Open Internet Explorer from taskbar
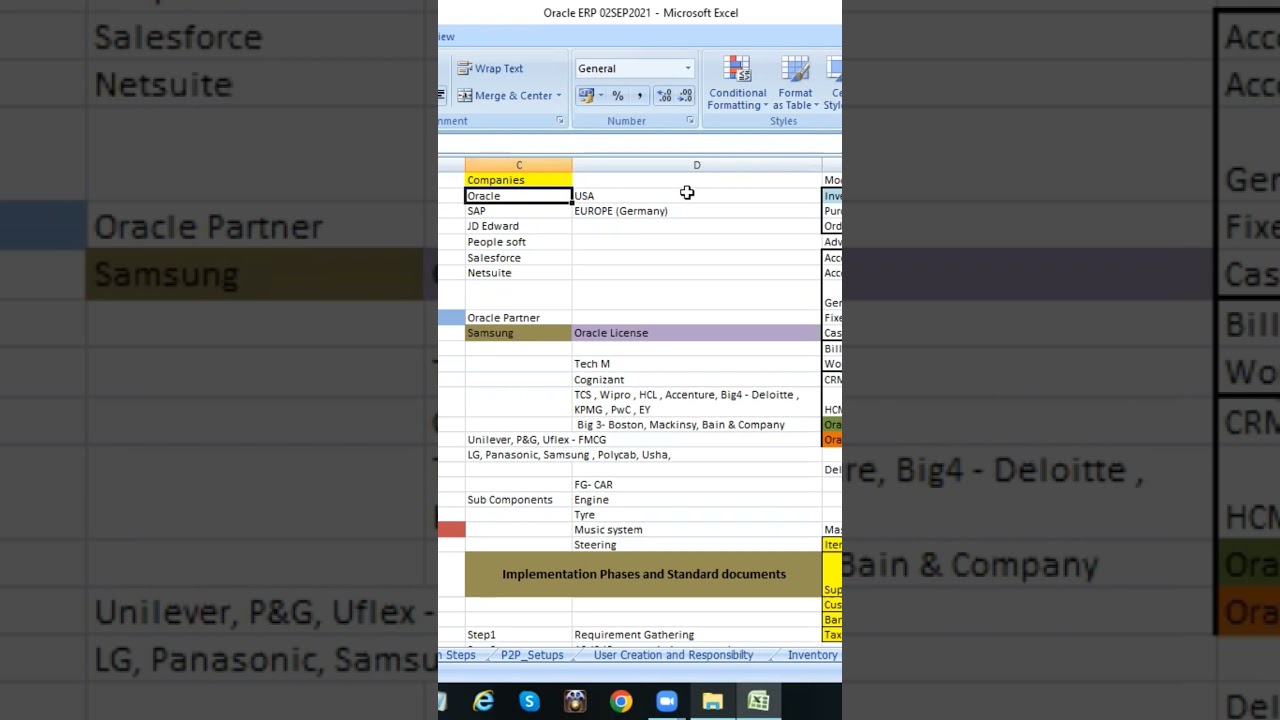 [484, 702]
